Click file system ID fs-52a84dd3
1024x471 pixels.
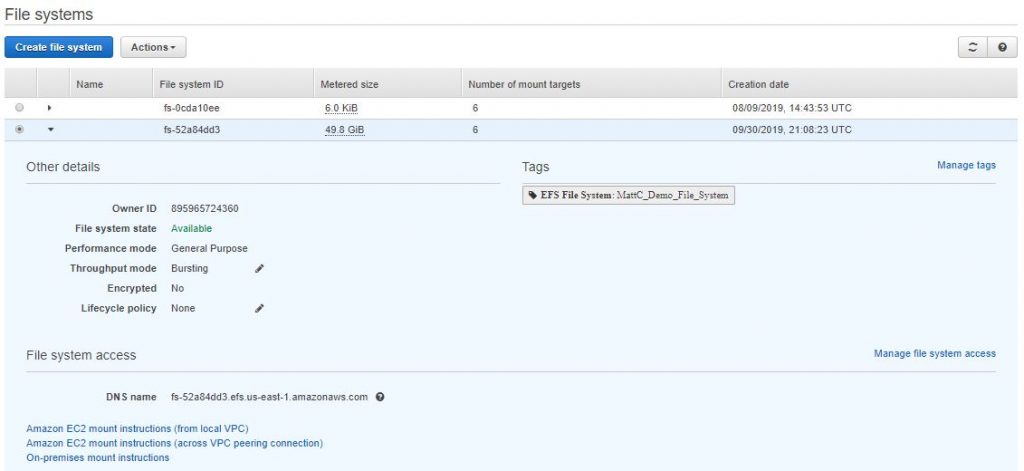coord(191,129)
